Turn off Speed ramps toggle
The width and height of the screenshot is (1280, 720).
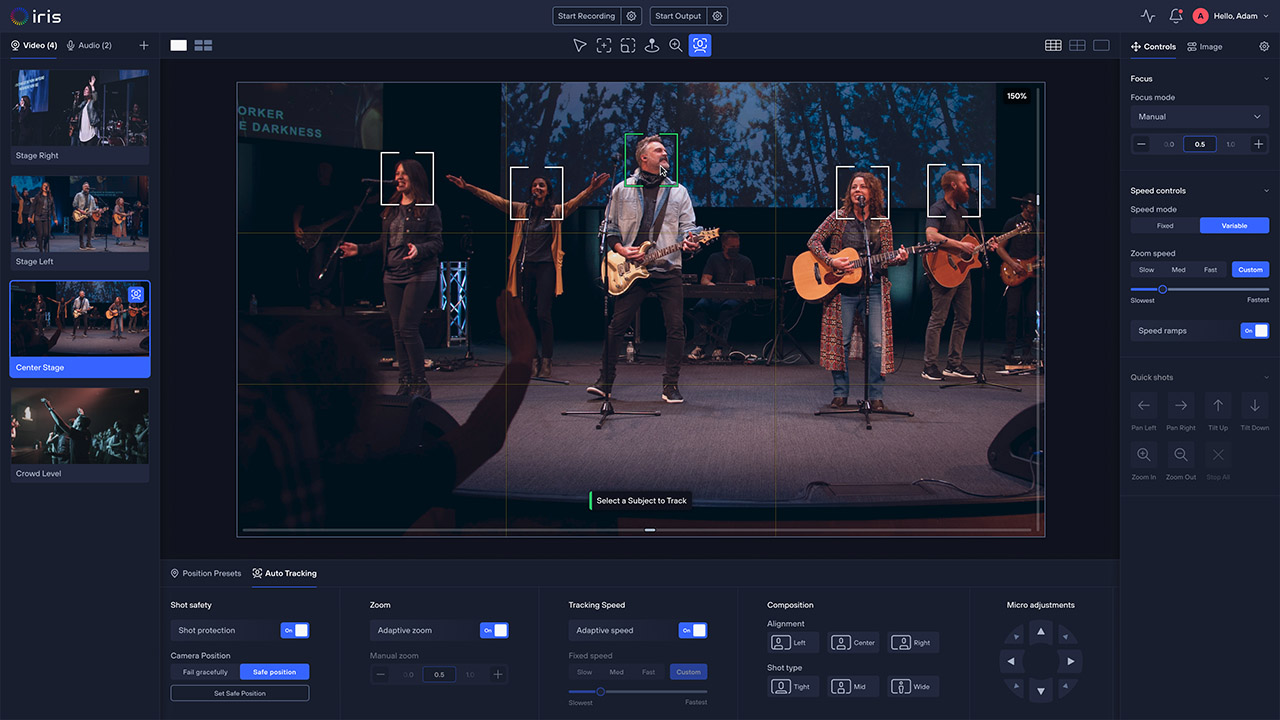1254,330
